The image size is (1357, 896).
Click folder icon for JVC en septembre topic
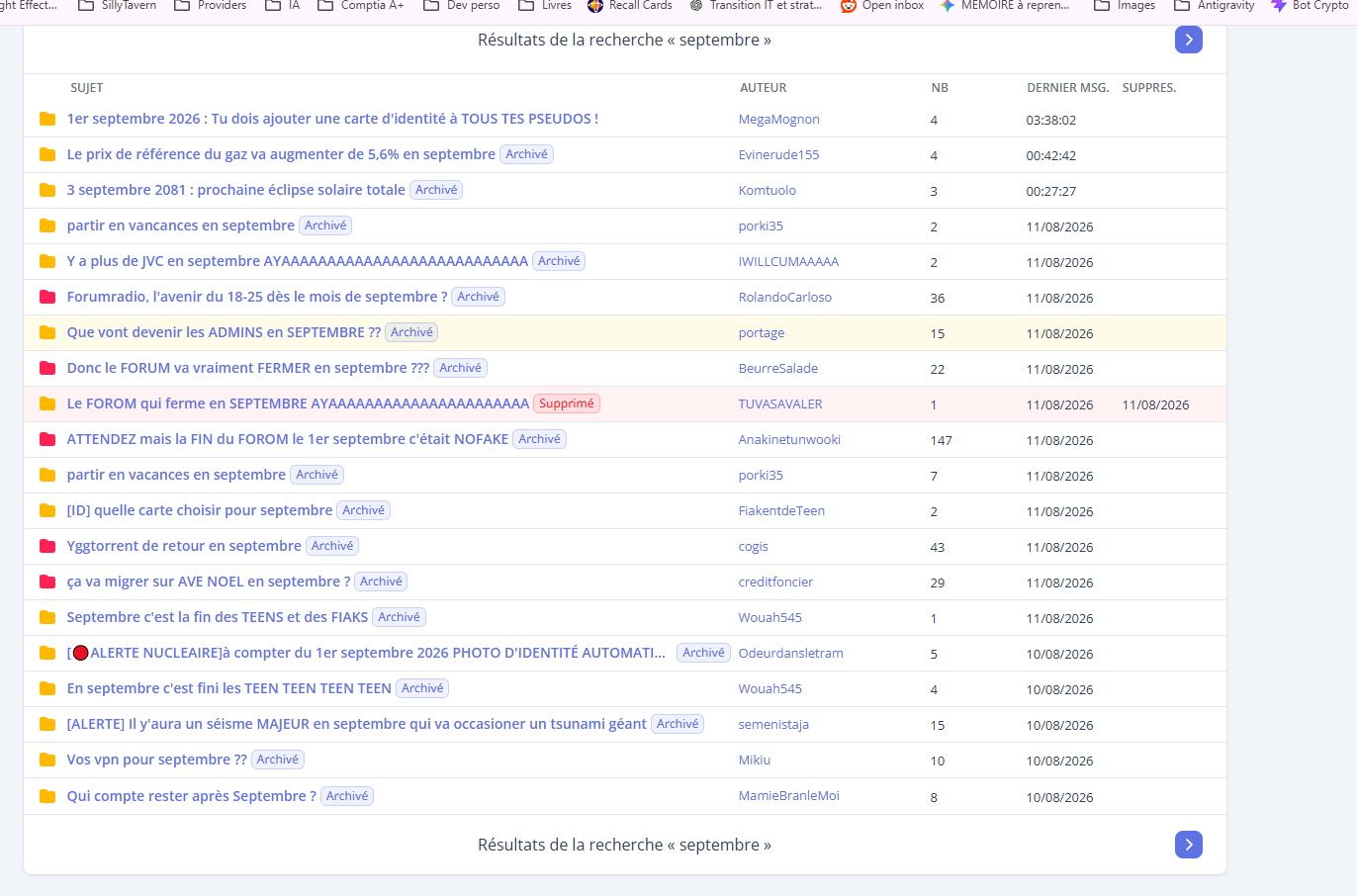coord(47,261)
